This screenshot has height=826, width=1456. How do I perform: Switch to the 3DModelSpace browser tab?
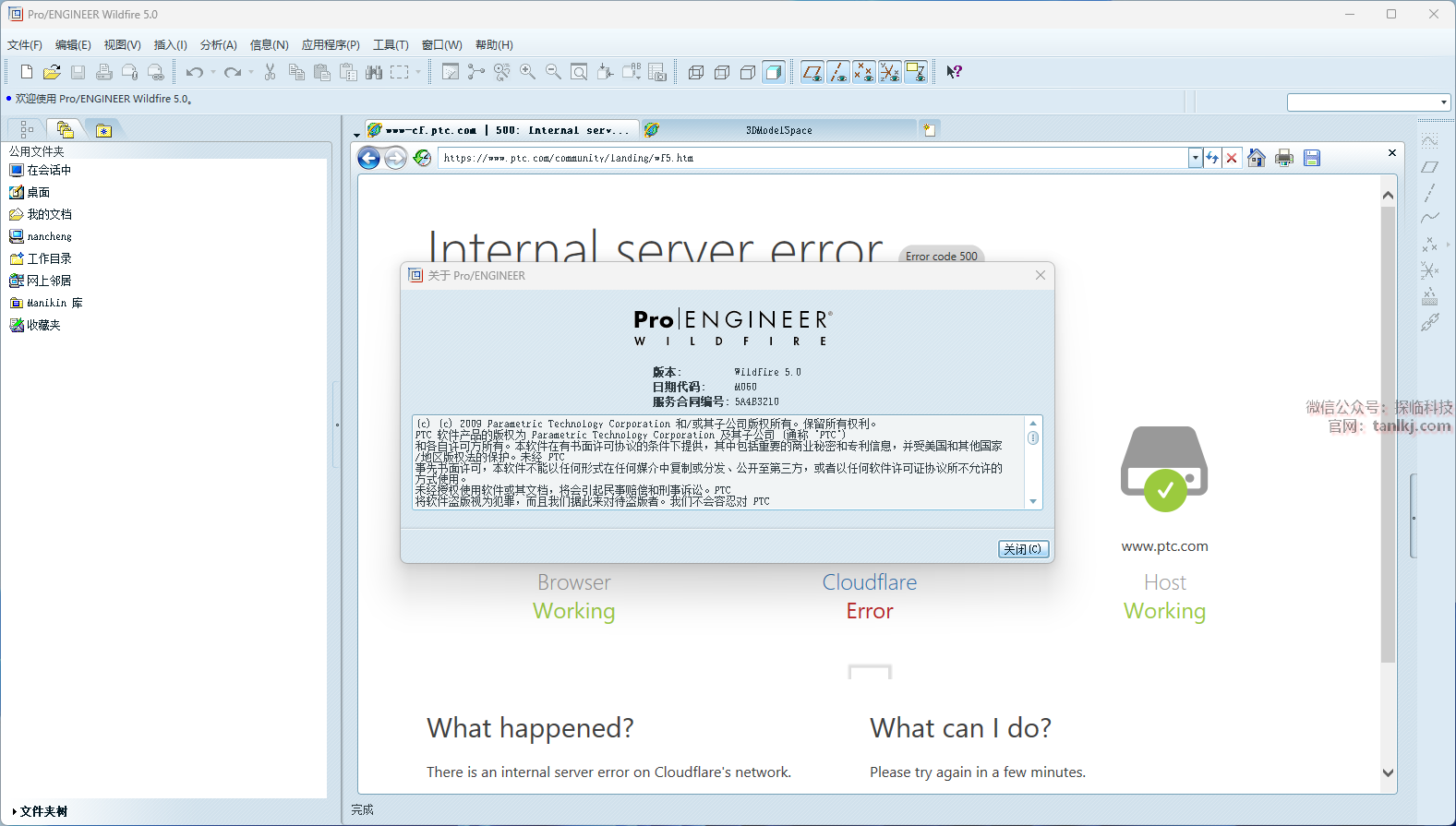(x=778, y=130)
